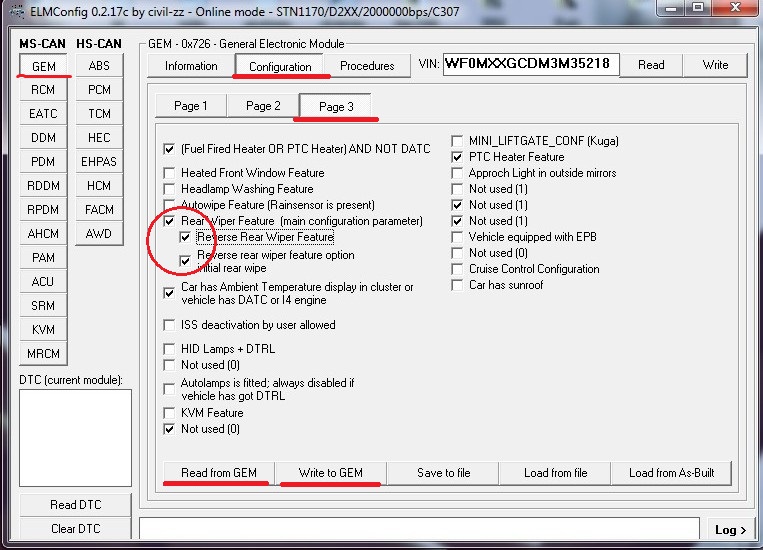Toggle Reverse Rear Wiper Feature checkbox
This screenshot has height=550, width=763.
pos(187,238)
